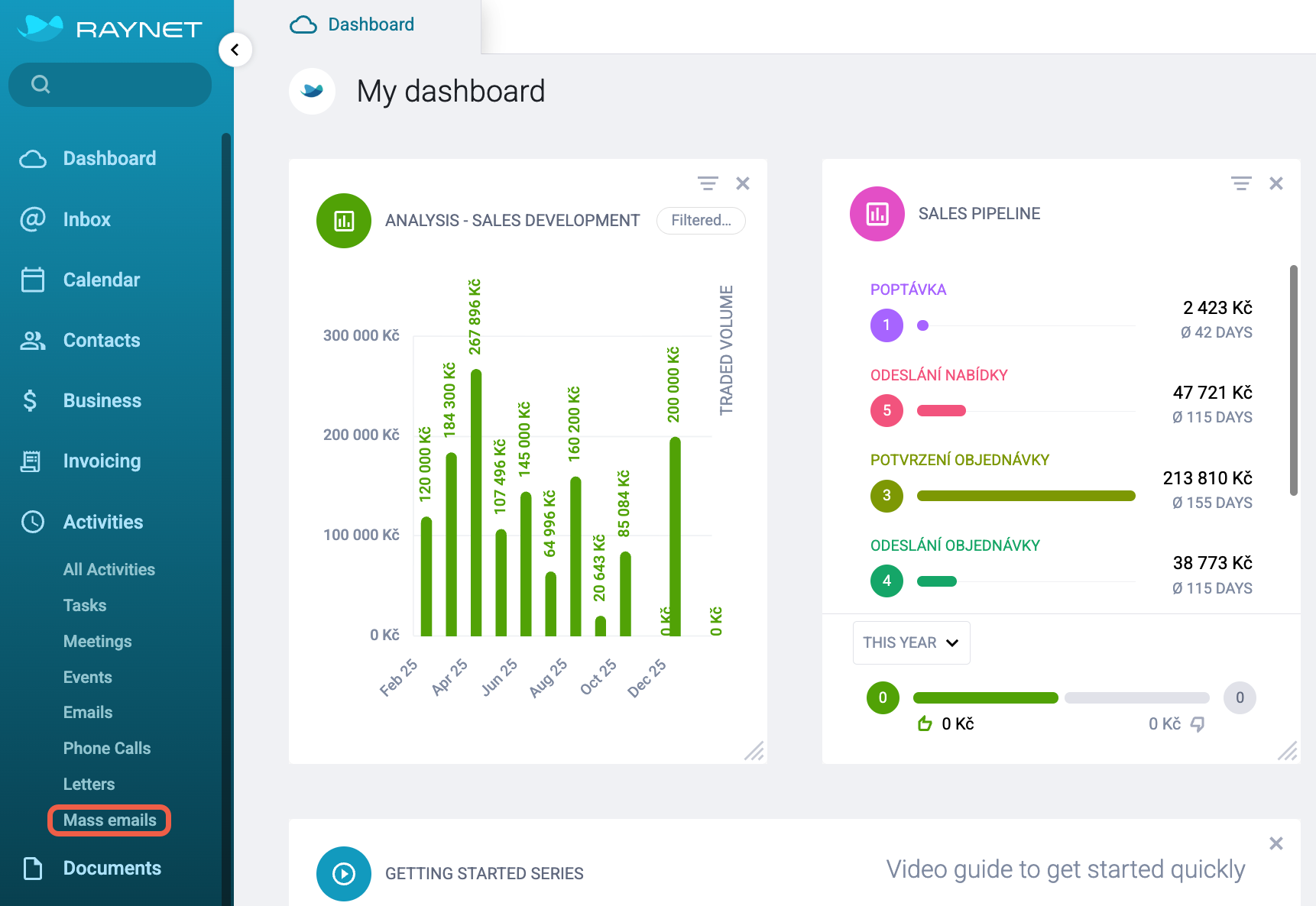
Task: Go to Business section
Action: (102, 401)
